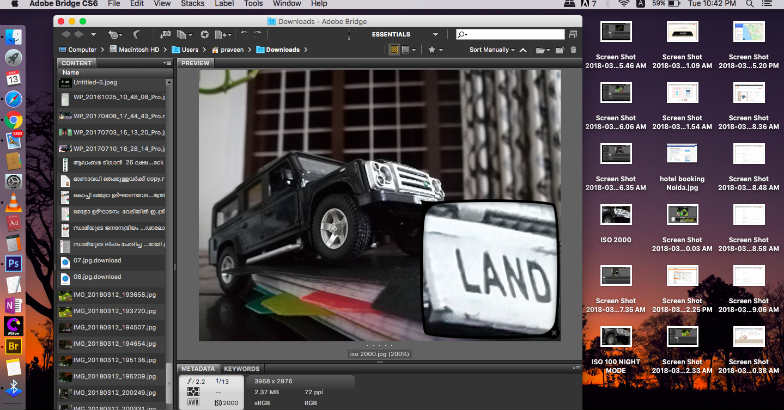Toggle ascending sort order arrow

523,50
